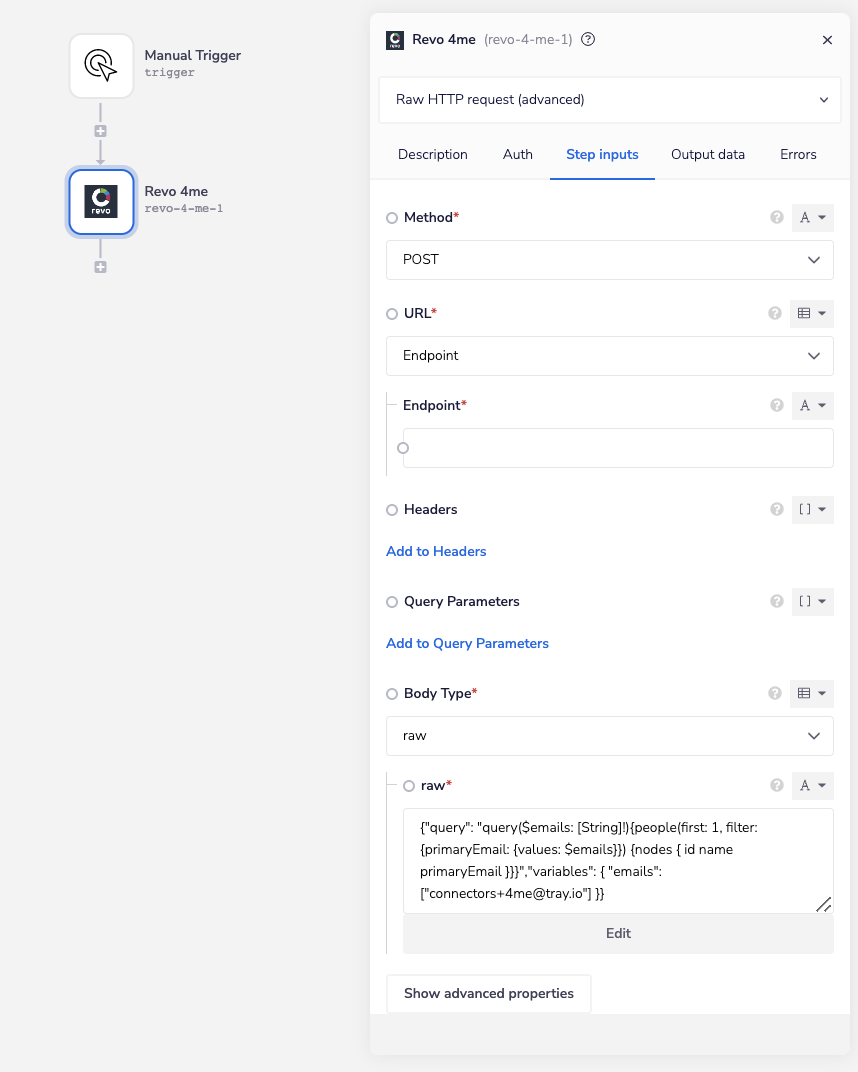Click into the empty Endpoint input field
The width and height of the screenshot is (858, 1072).
[x=620, y=448]
